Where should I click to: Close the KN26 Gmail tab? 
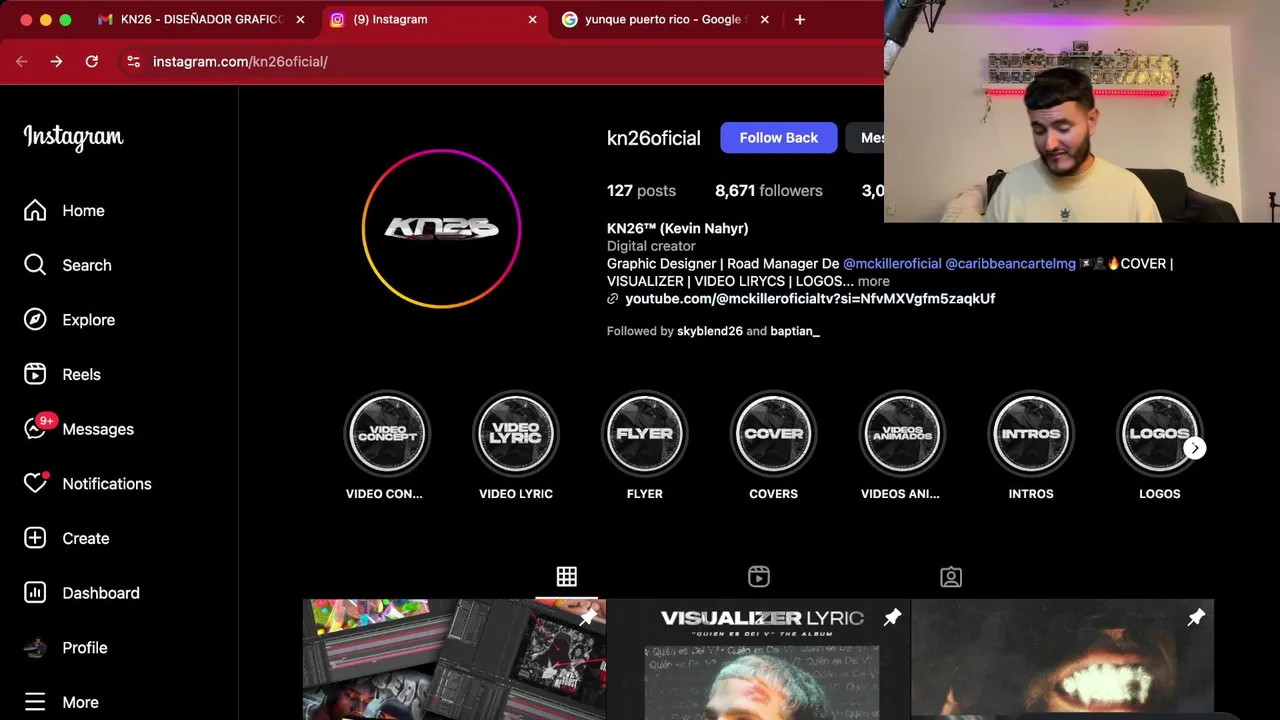click(x=300, y=19)
